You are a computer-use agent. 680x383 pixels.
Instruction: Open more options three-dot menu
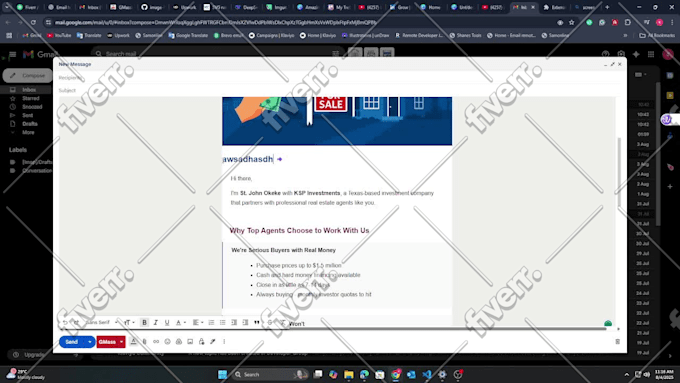point(224,342)
